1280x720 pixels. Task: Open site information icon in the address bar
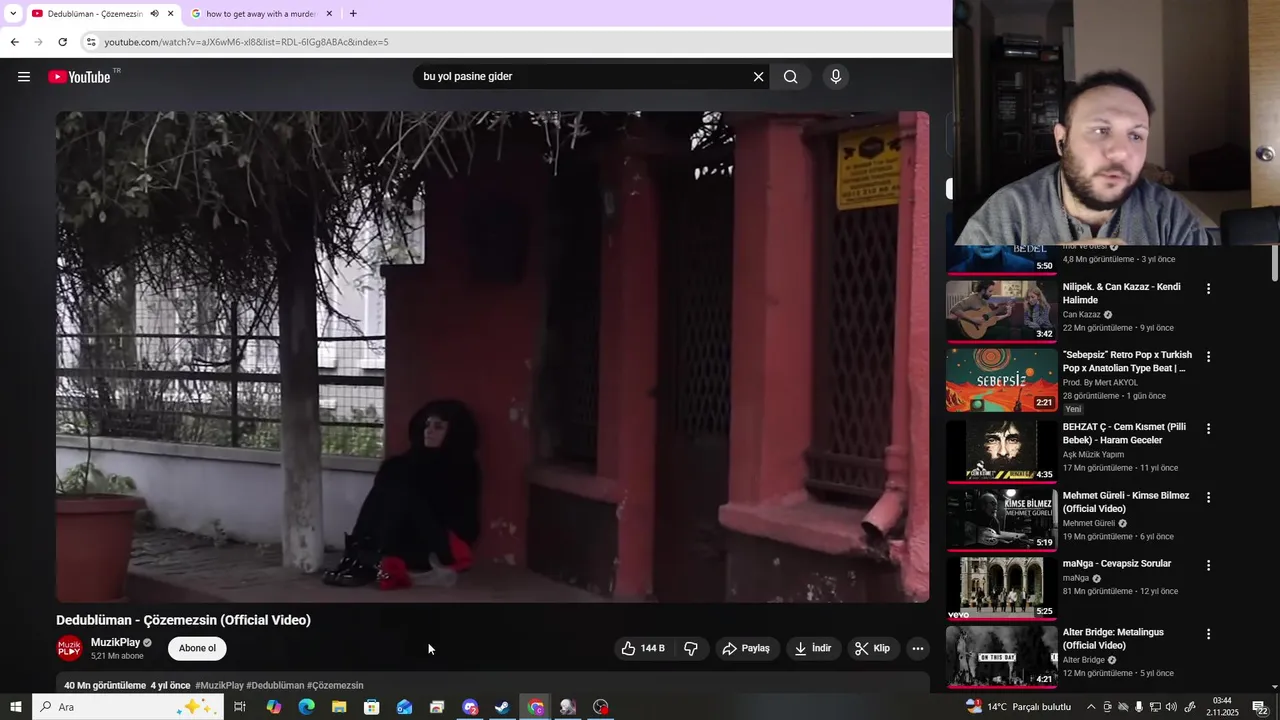(91, 42)
